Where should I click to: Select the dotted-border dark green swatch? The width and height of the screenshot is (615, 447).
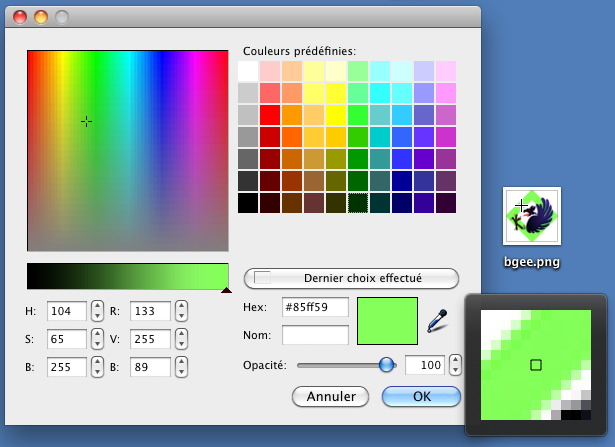click(358, 203)
